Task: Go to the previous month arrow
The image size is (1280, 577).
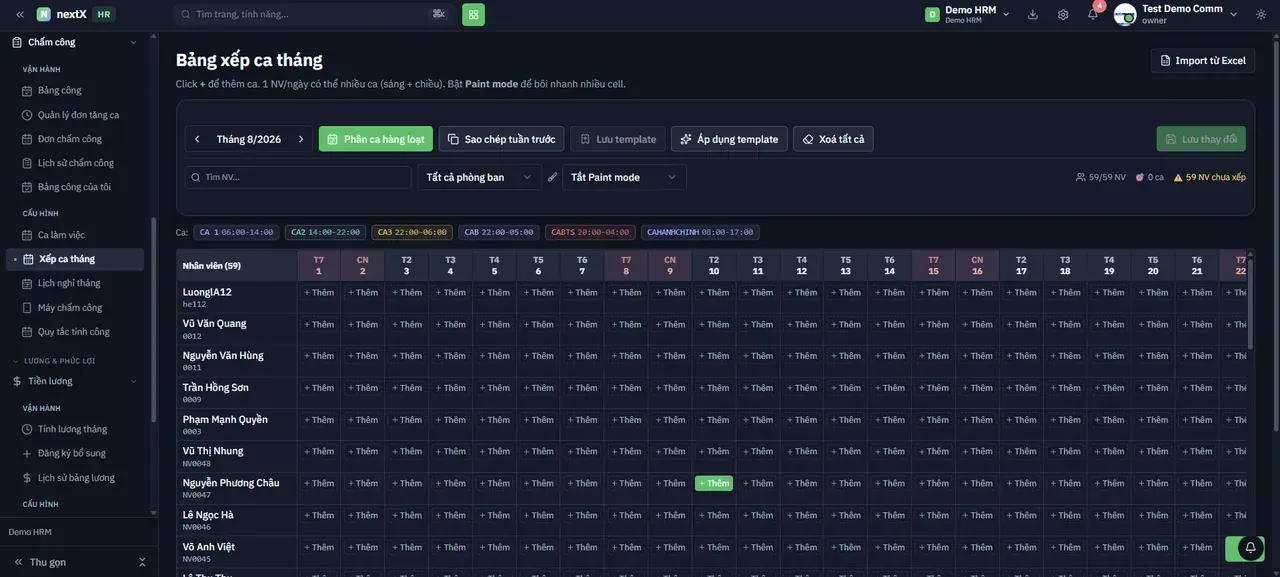Action: pyautogui.click(x=197, y=139)
